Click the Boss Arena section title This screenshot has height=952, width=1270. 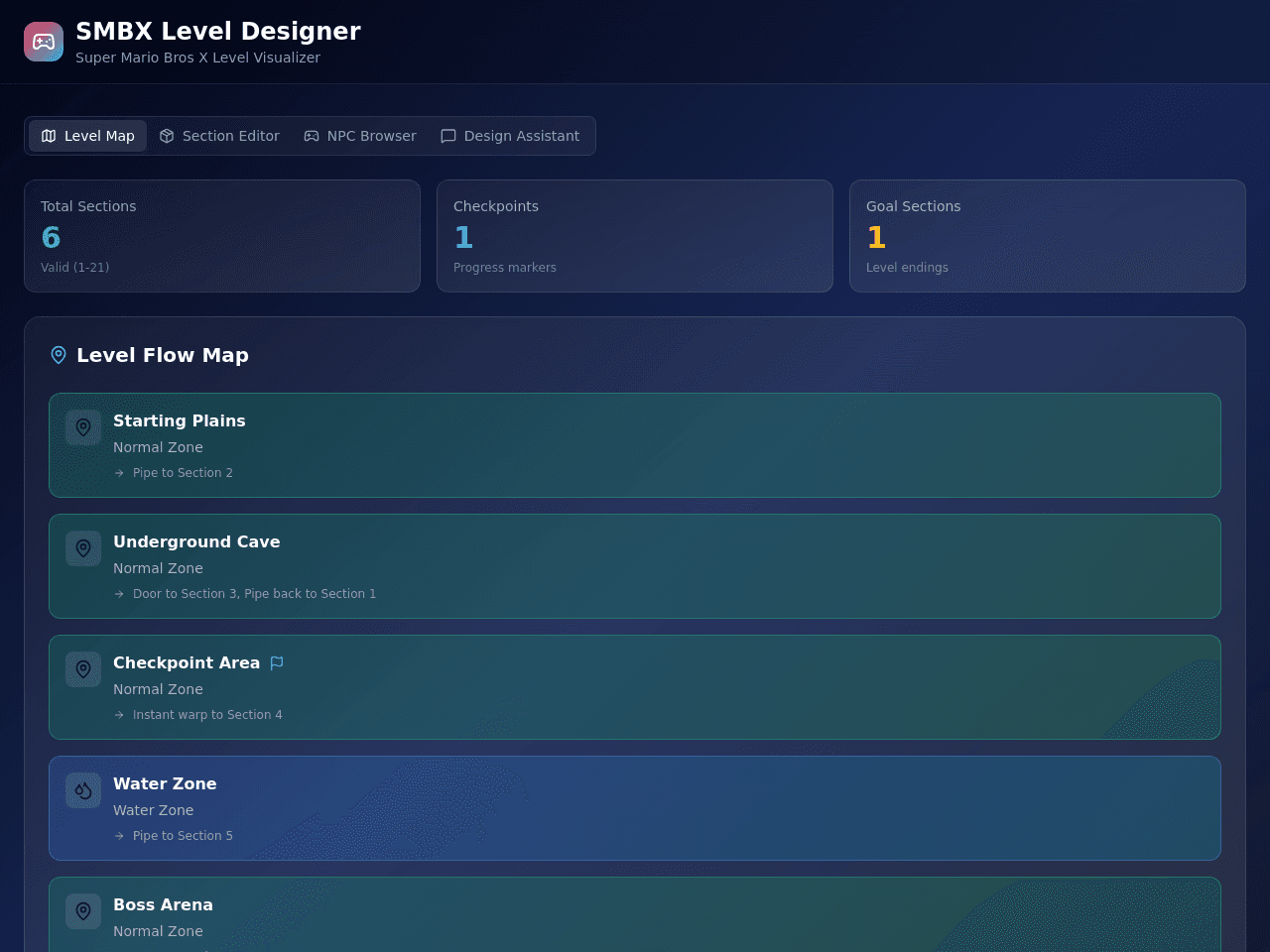point(163,904)
